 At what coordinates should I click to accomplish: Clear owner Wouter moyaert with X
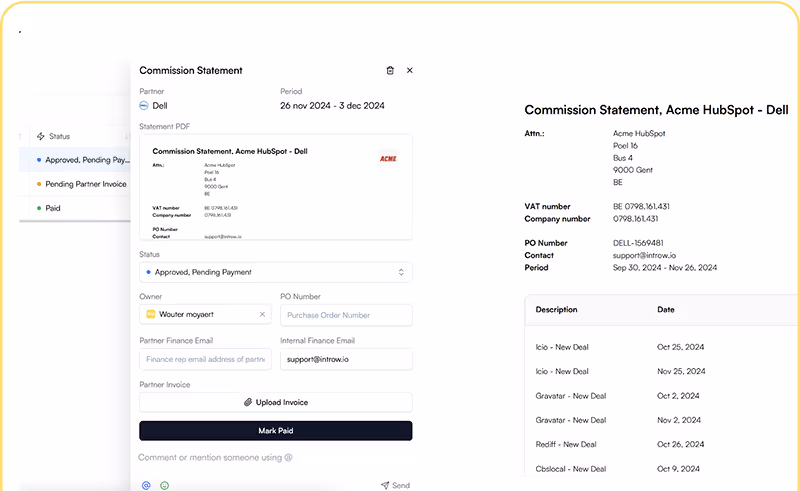click(262, 314)
